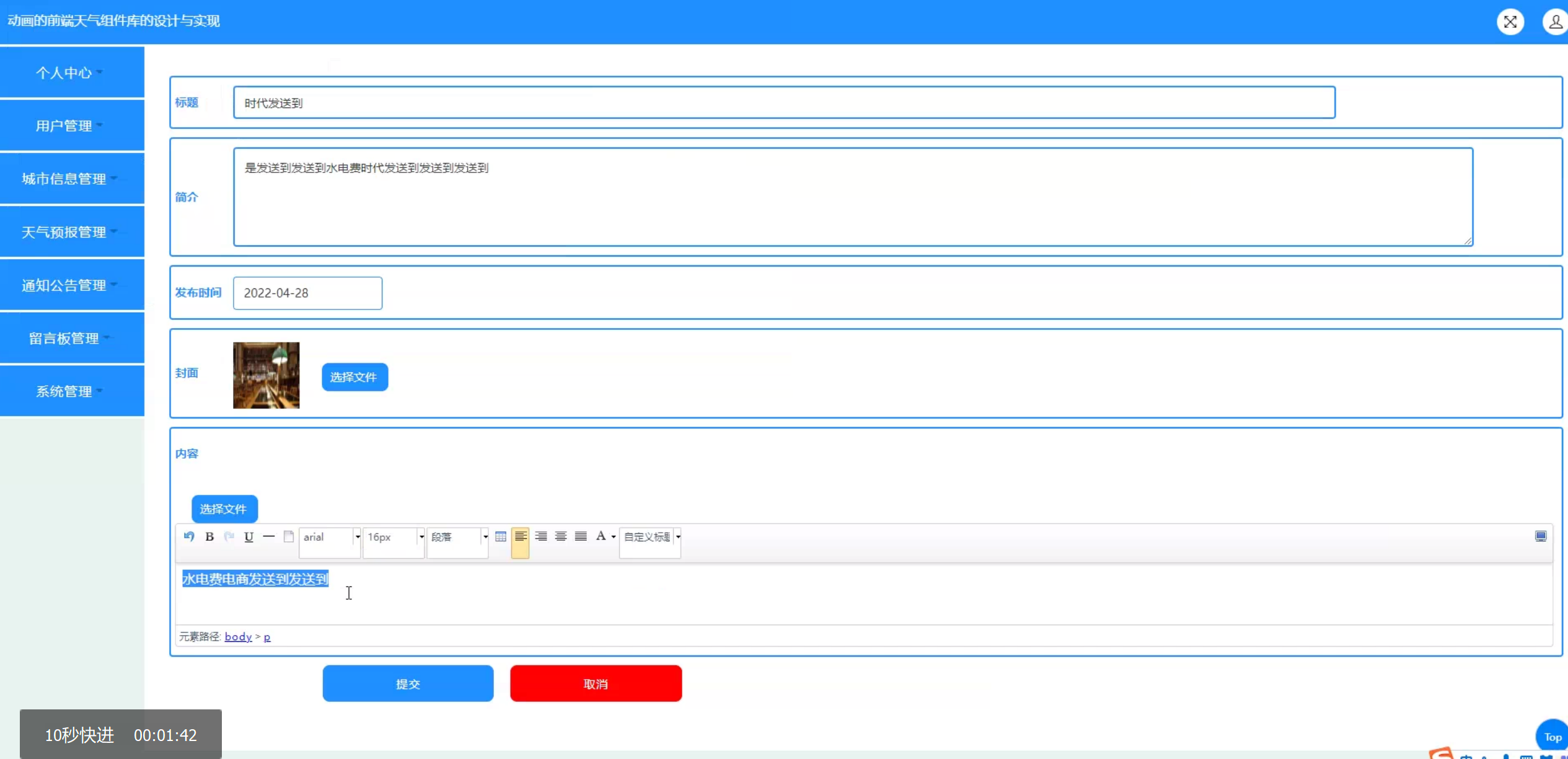Click the blue 提交 submit button
Viewport: 1568px width, 759px height.
(x=408, y=683)
